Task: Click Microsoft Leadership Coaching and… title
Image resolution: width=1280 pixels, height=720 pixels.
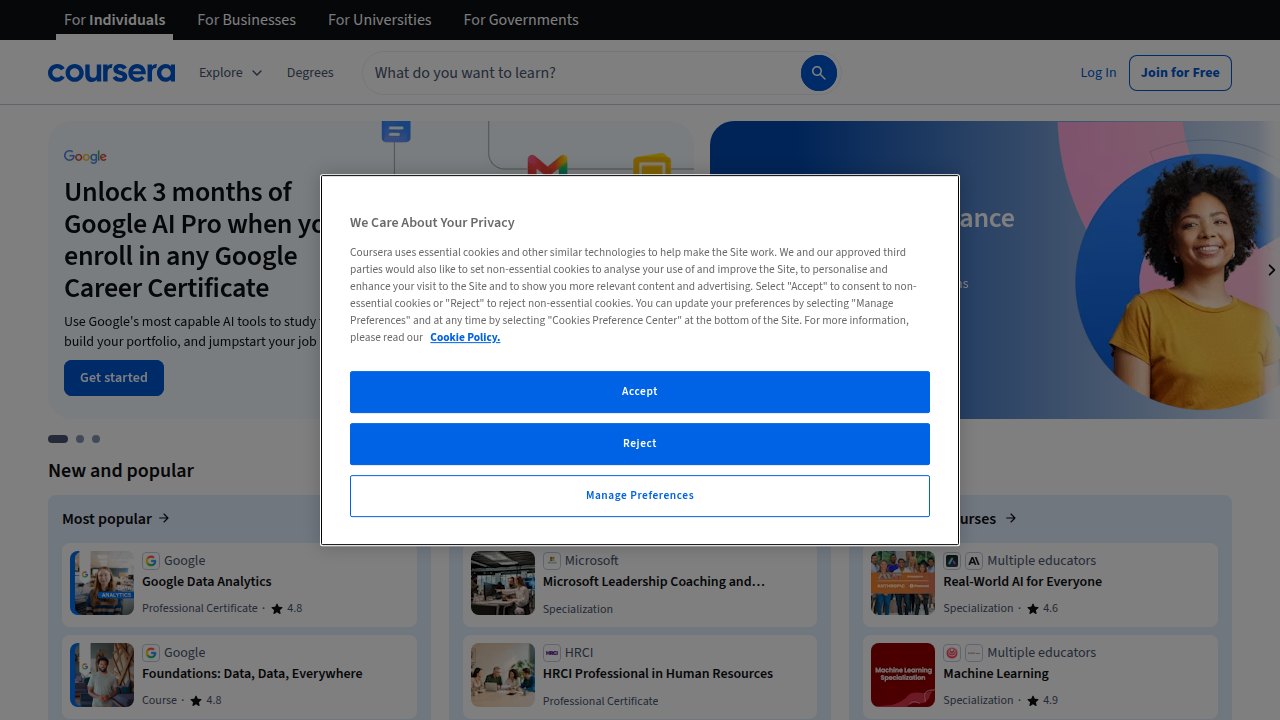Action: pyautogui.click(x=654, y=582)
